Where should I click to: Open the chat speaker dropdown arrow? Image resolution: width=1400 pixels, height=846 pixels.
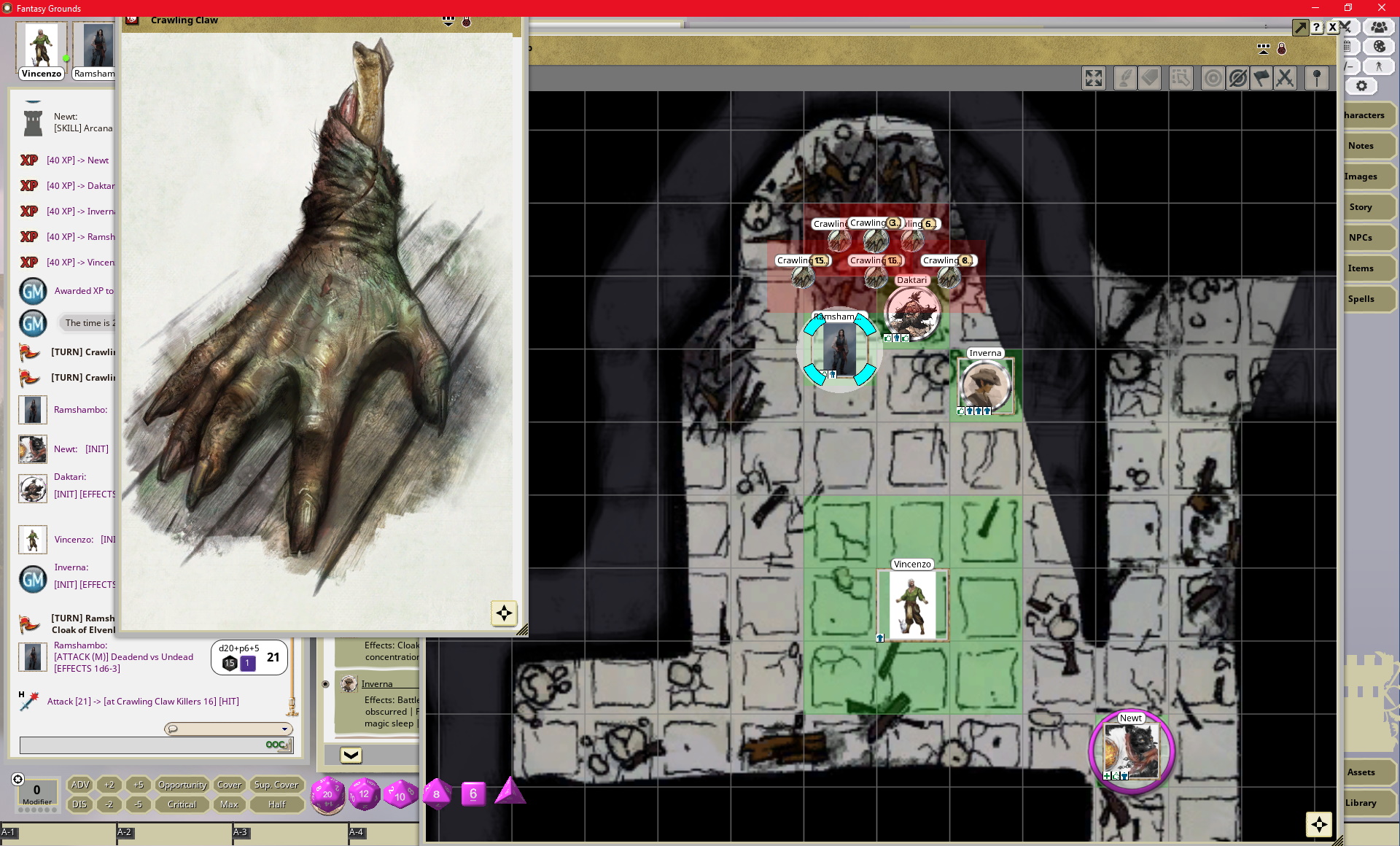[x=284, y=729]
